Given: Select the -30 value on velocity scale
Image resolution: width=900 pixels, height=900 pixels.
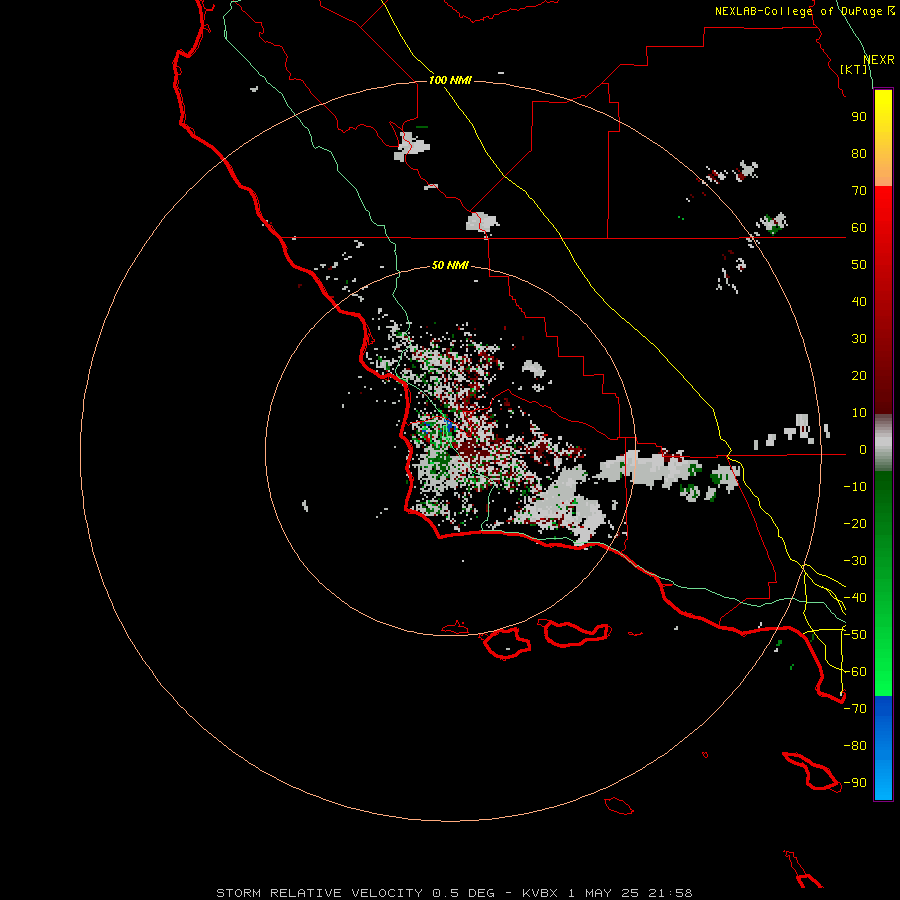Looking at the screenshot, I should (x=855, y=561).
